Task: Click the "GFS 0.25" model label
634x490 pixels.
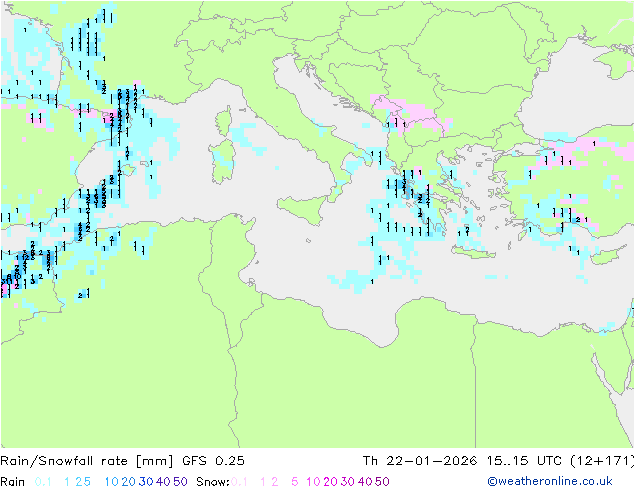Action: [x=213, y=461]
